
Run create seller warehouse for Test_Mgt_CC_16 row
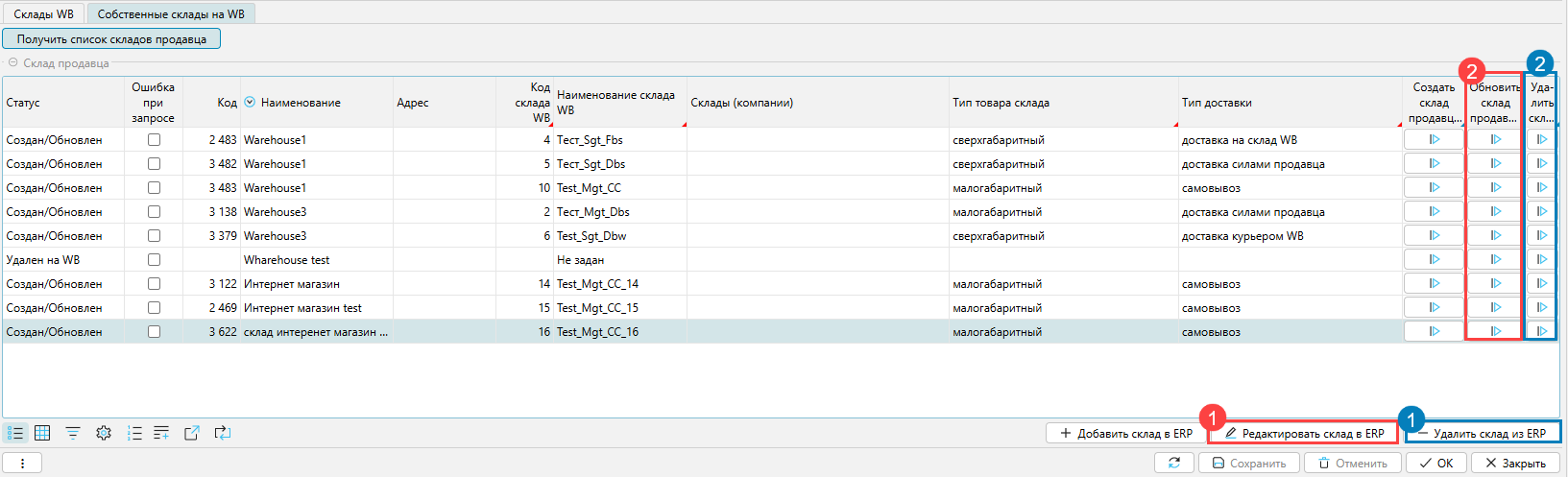(1435, 331)
